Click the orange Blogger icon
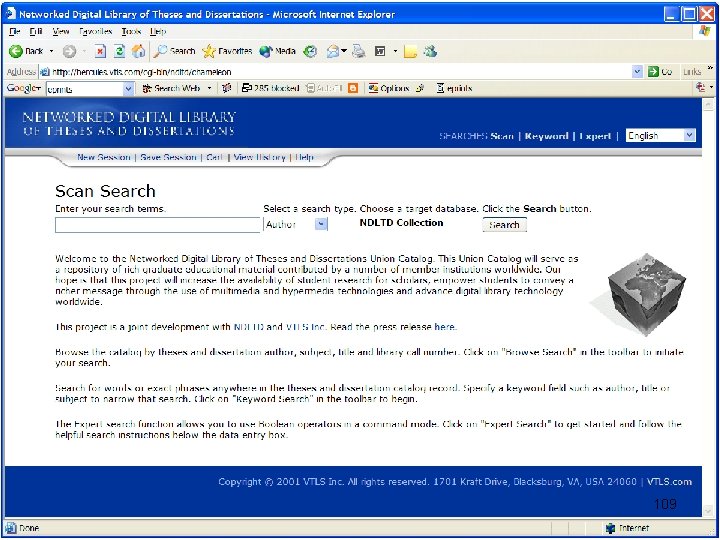This screenshot has width=720, height=540. pos(353,88)
